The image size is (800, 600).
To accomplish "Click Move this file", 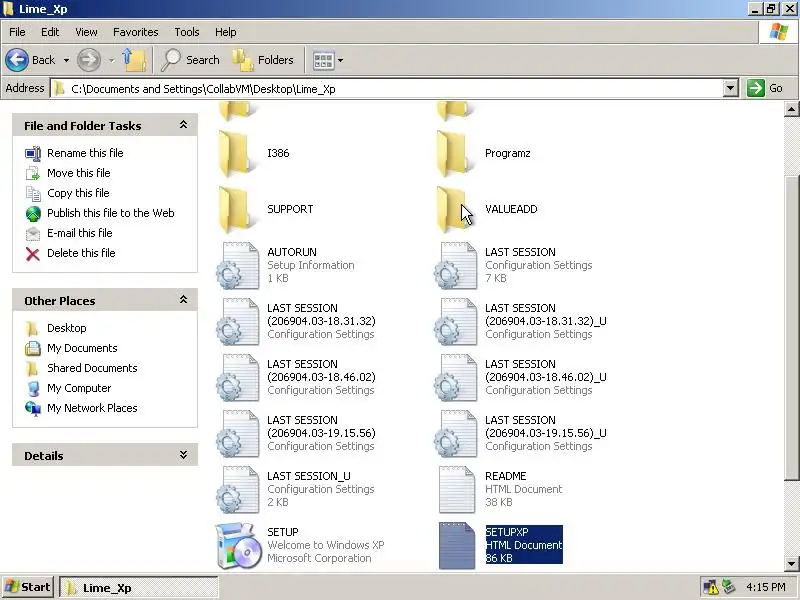I will (68, 173).
